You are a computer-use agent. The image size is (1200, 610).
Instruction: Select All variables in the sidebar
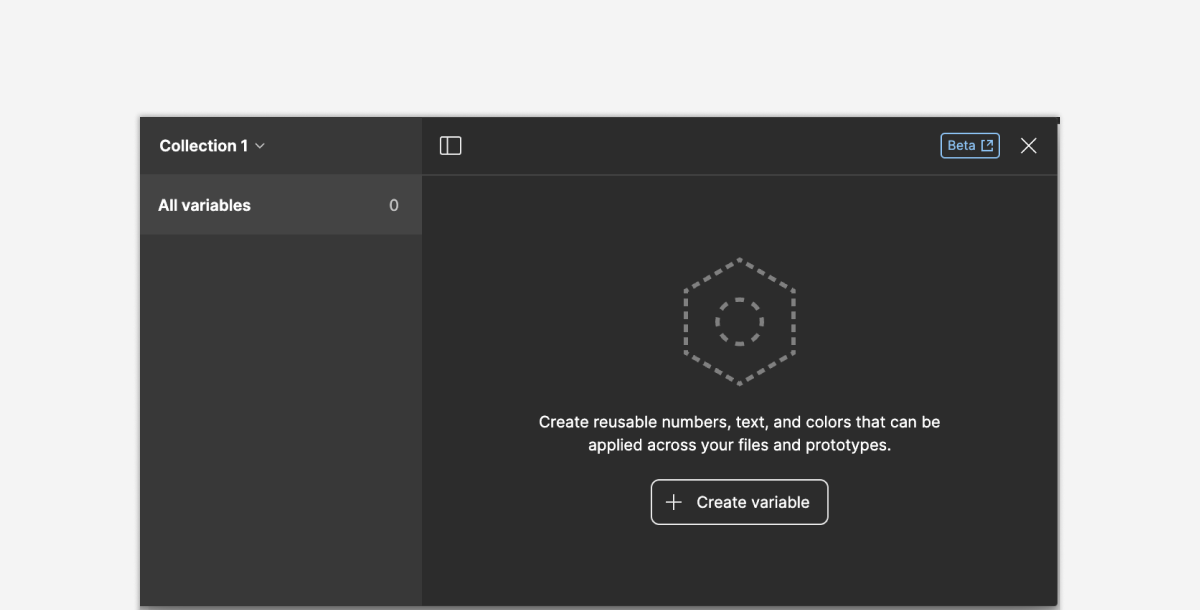point(204,205)
